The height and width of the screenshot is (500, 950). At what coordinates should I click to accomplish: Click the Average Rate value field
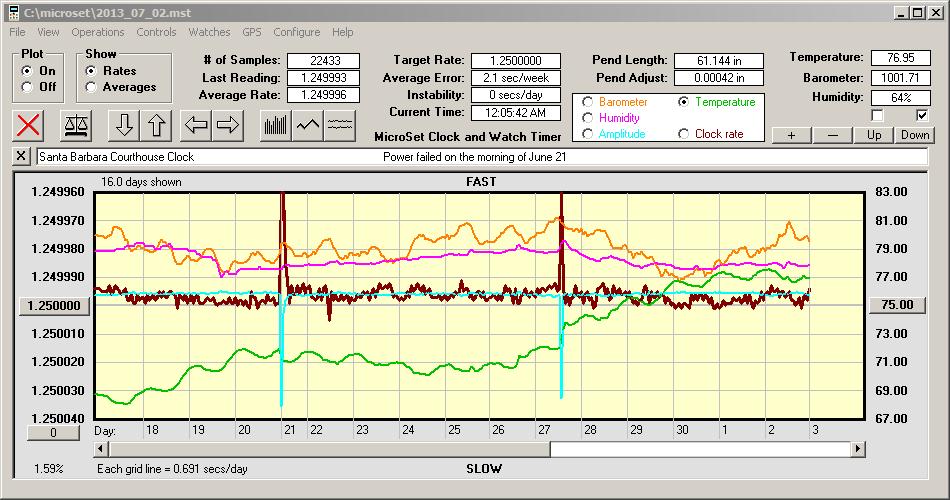click(324, 95)
